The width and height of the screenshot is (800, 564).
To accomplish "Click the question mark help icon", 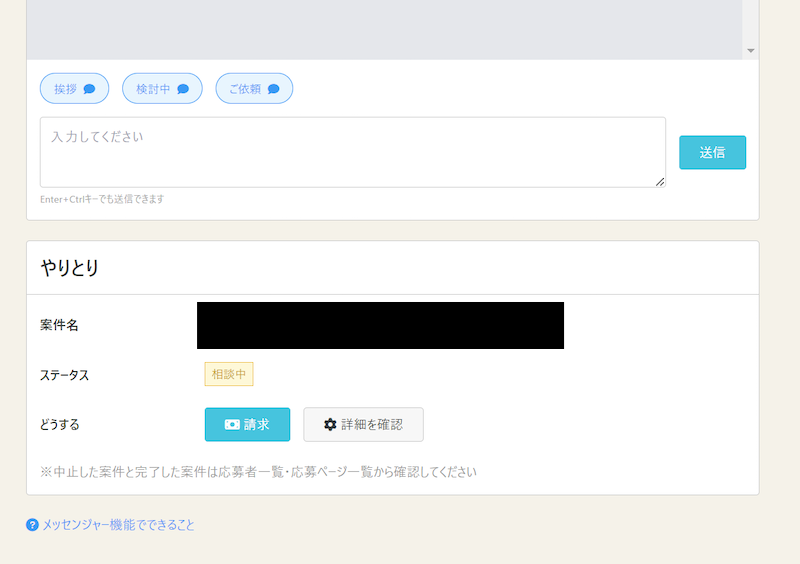I will tap(32, 524).
